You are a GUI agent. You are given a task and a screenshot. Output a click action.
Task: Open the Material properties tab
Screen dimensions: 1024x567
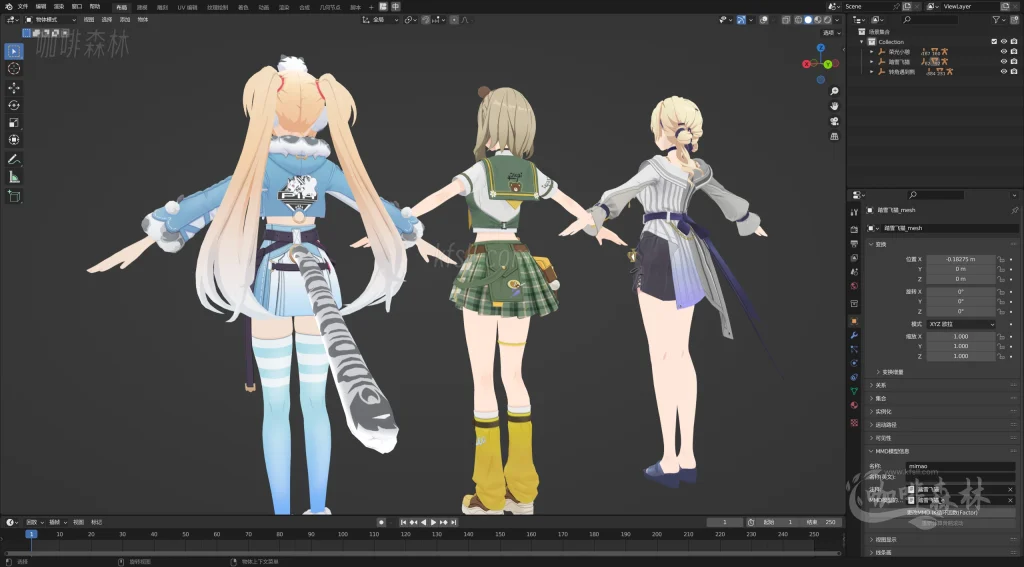[854, 406]
